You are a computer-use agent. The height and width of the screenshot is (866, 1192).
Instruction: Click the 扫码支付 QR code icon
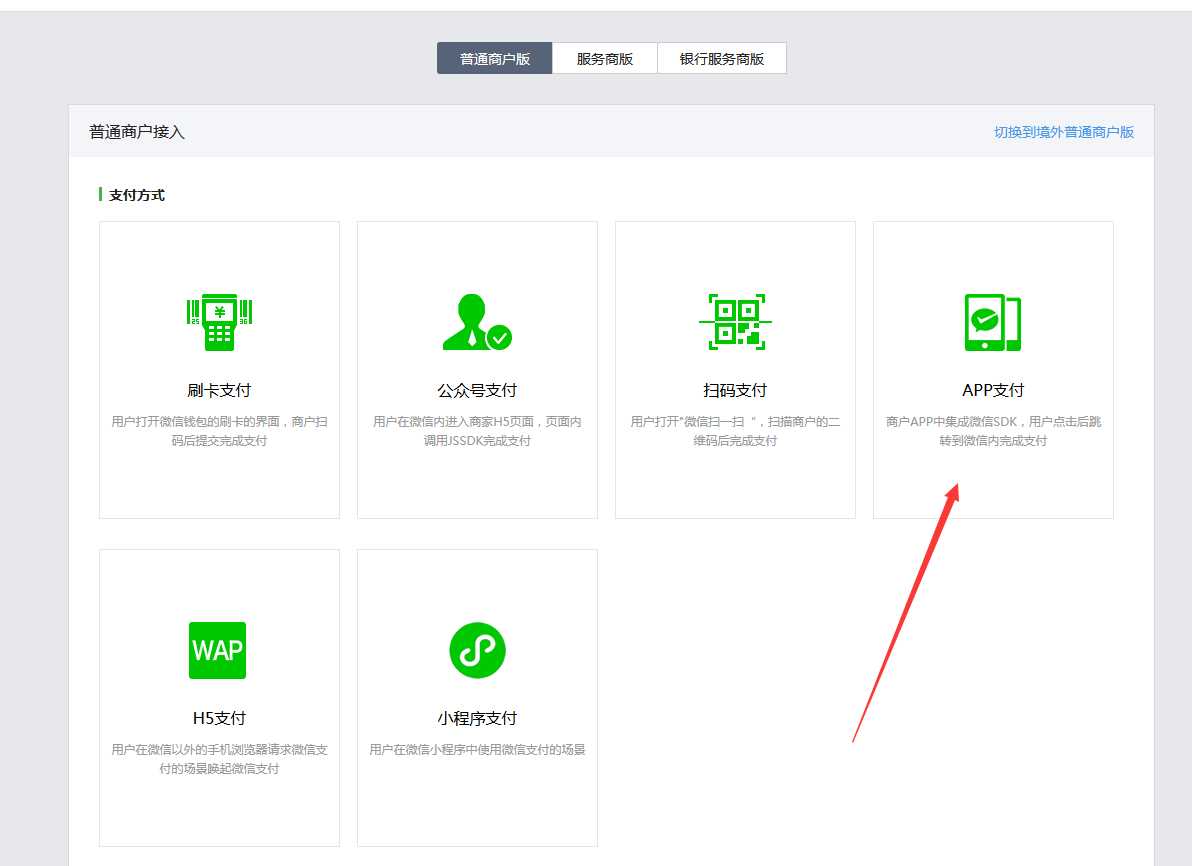pyautogui.click(x=735, y=322)
